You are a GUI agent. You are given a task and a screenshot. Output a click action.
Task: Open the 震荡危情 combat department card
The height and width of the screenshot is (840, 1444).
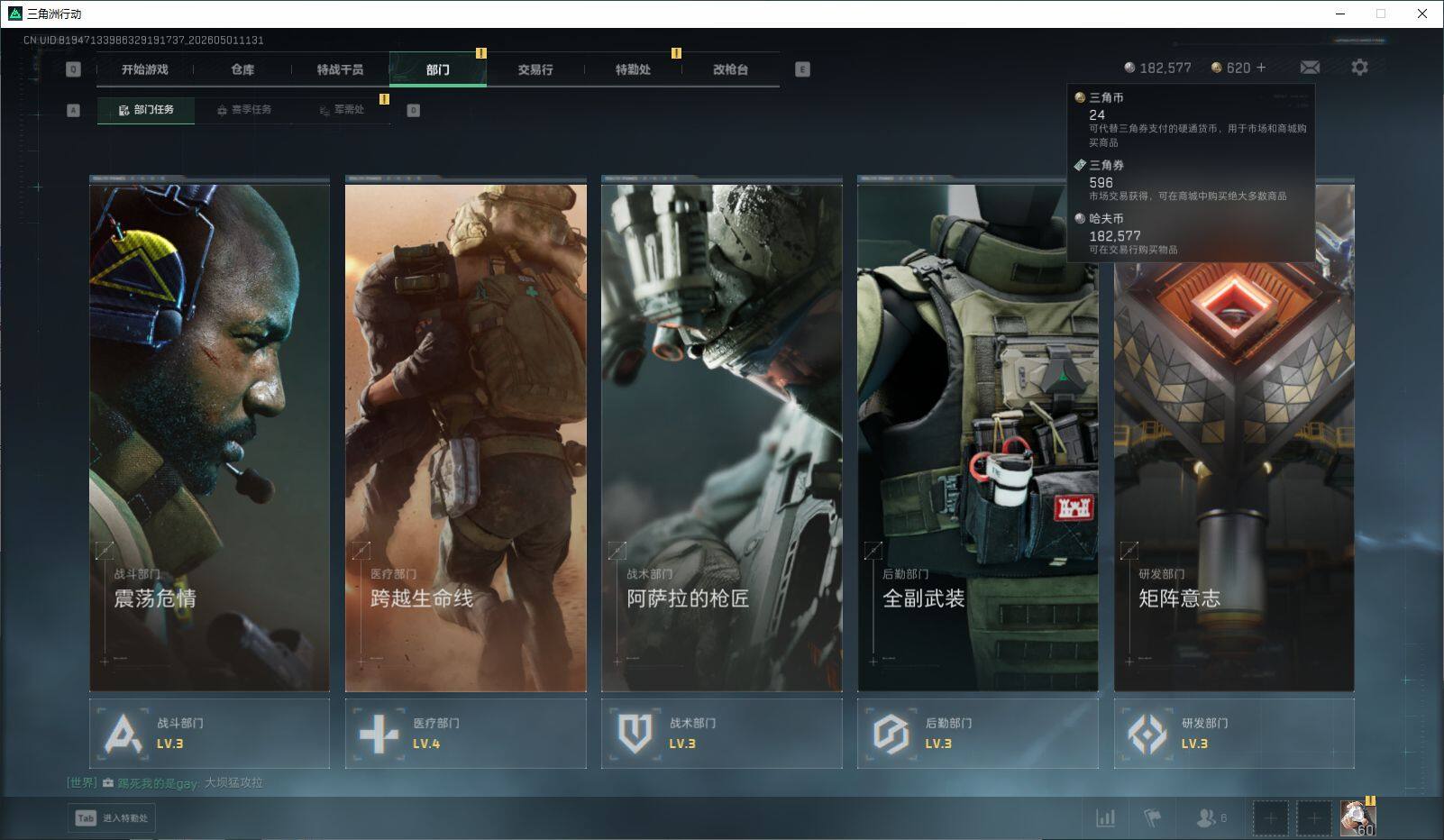209,434
